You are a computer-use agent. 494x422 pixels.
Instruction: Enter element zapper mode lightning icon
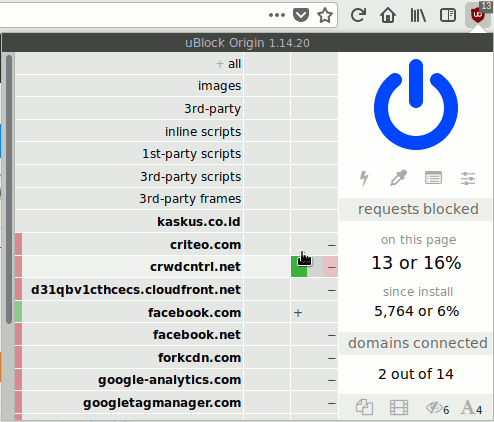tap(364, 178)
